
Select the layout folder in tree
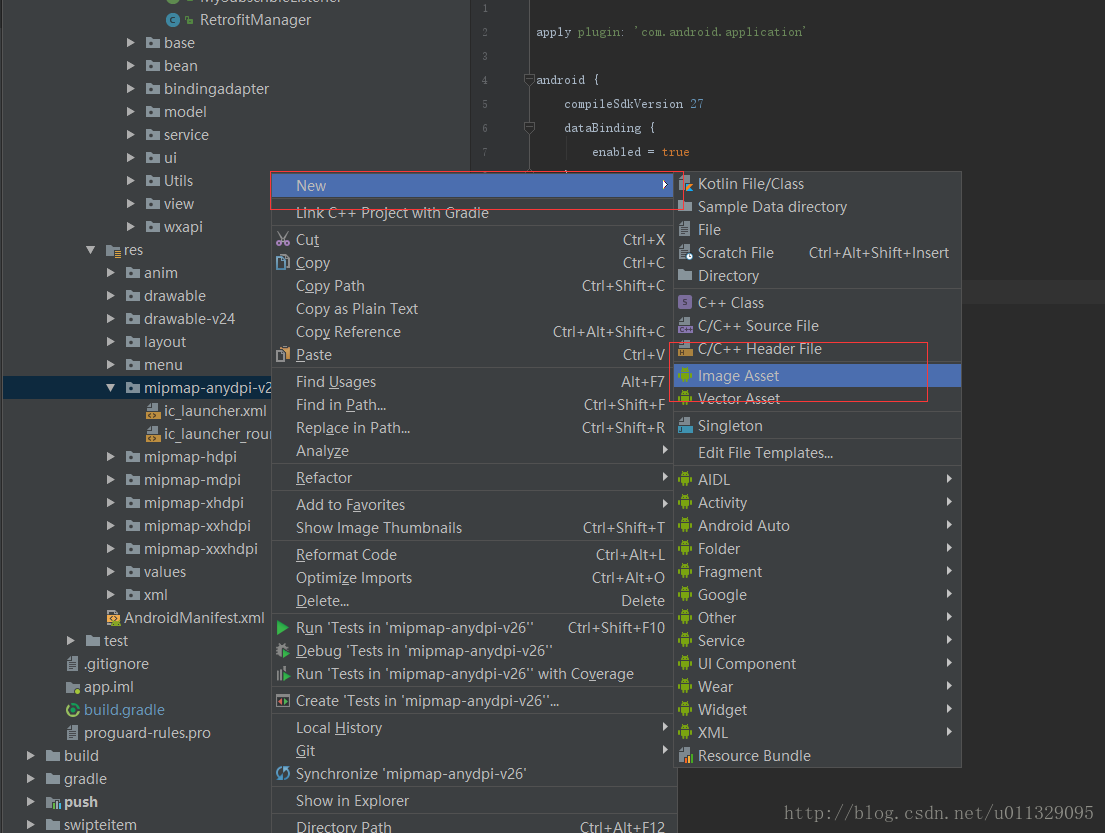(x=164, y=342)
